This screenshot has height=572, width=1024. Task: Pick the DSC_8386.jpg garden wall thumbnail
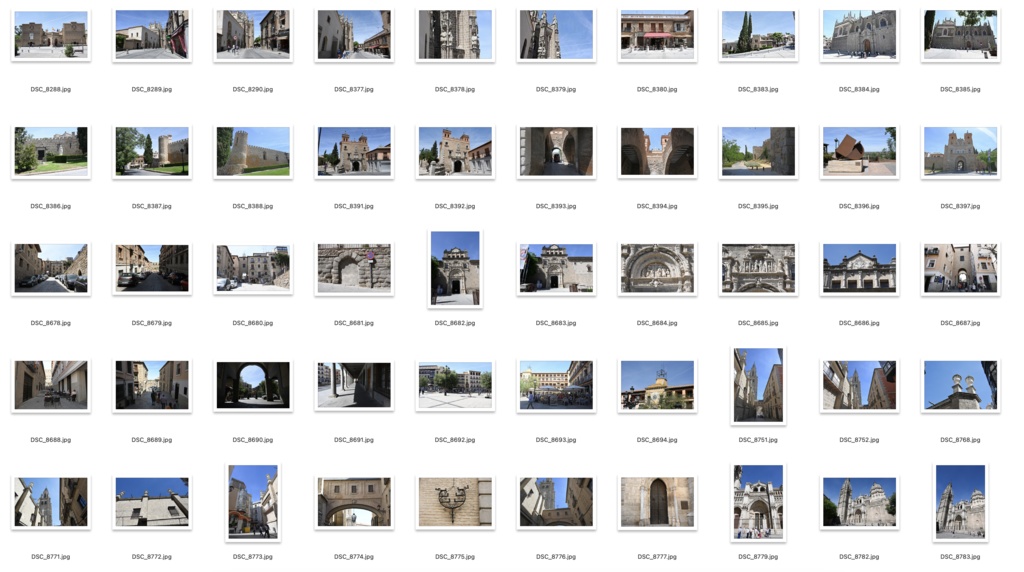pos(51,151)
